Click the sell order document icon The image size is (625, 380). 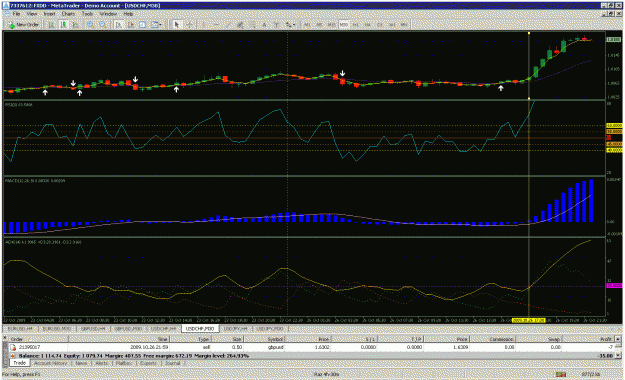[x=13, y=348]
